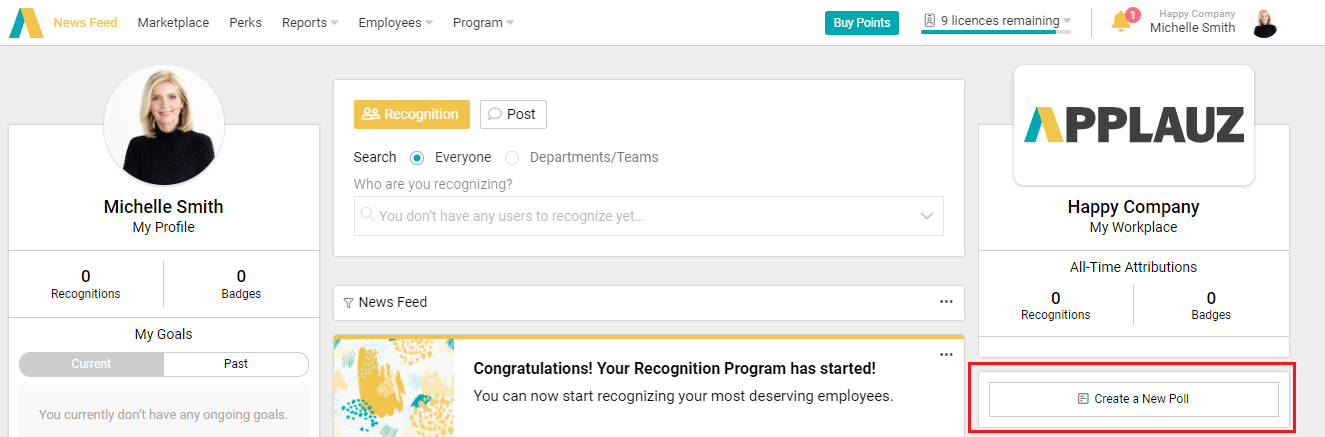Click the Applauz logo icon
The height and width of the screenshot is (437, 1325).
coord(26,22)
